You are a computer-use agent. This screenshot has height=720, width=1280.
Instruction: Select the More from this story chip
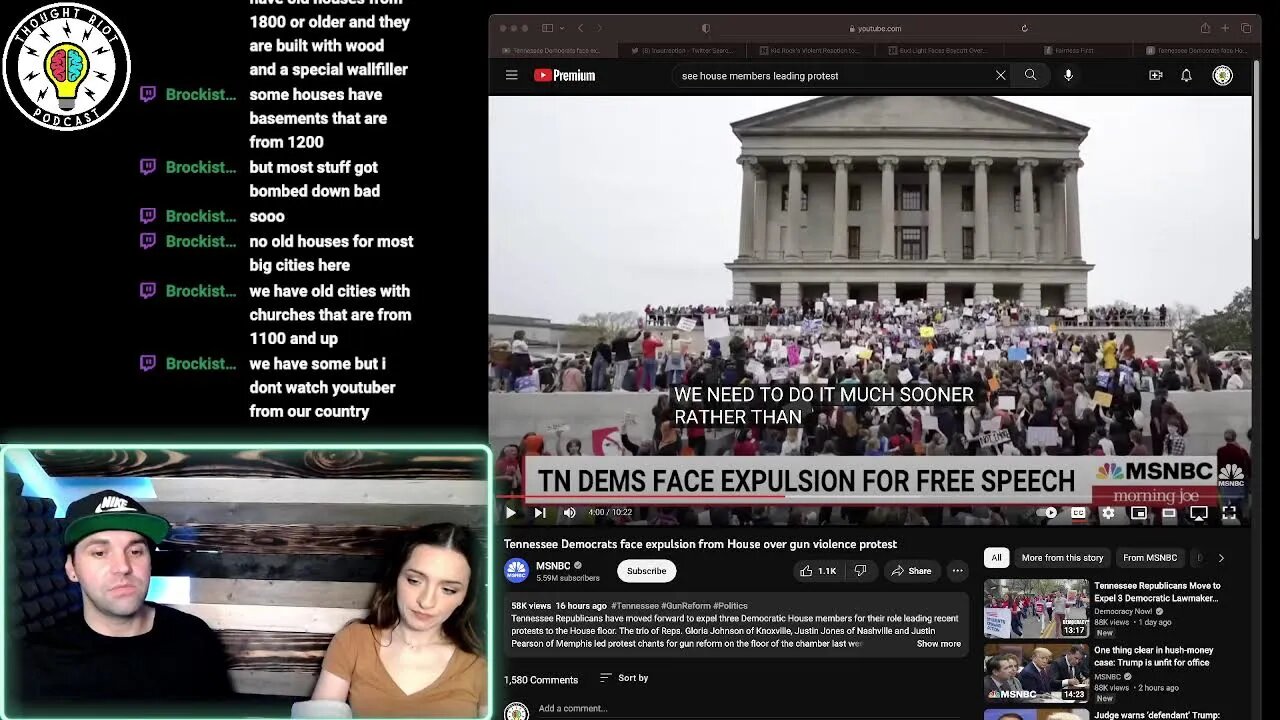tap(1062, 558)
